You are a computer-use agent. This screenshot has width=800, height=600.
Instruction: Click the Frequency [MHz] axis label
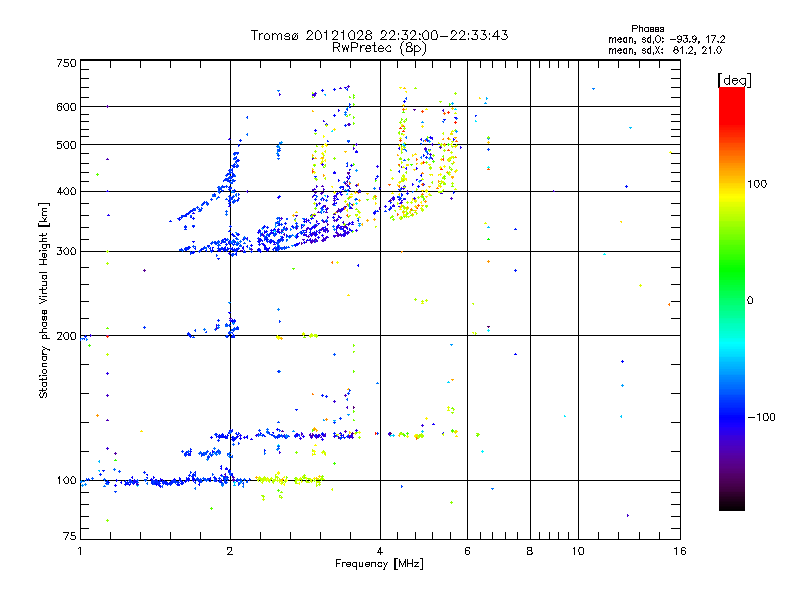pyautogui.click(x=379, y=564)
